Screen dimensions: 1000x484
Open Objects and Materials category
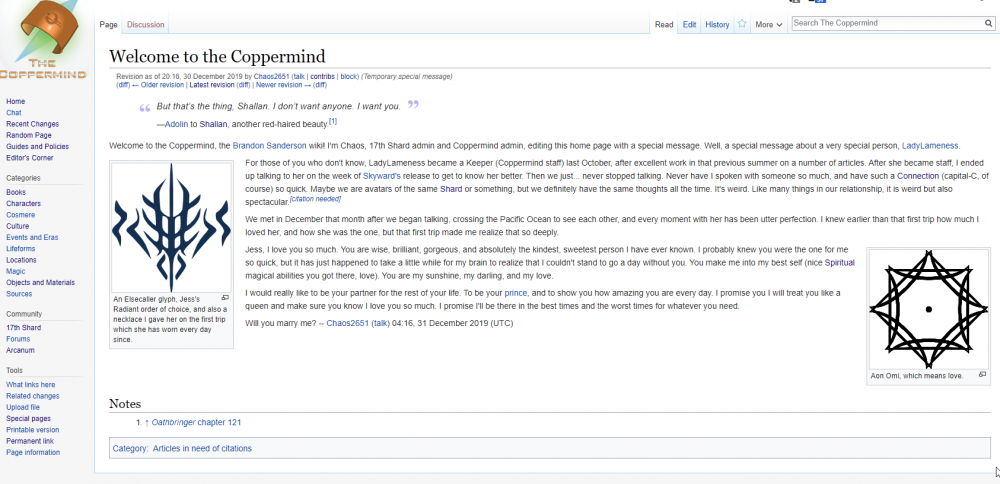pyautogui.click(x=40, y=282)
